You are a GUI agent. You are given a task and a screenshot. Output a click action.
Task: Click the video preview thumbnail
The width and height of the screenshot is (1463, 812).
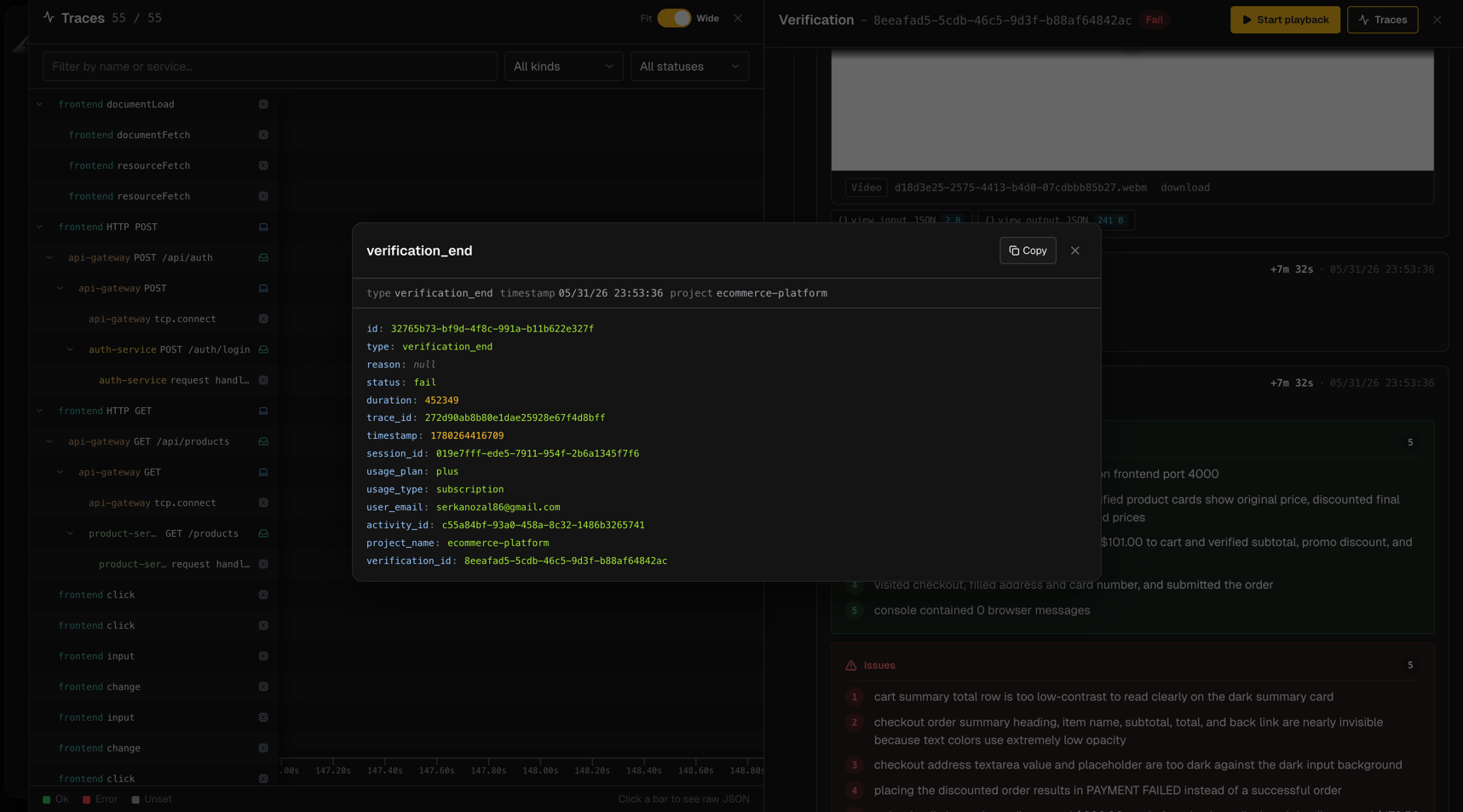[x=1132, y=111]
